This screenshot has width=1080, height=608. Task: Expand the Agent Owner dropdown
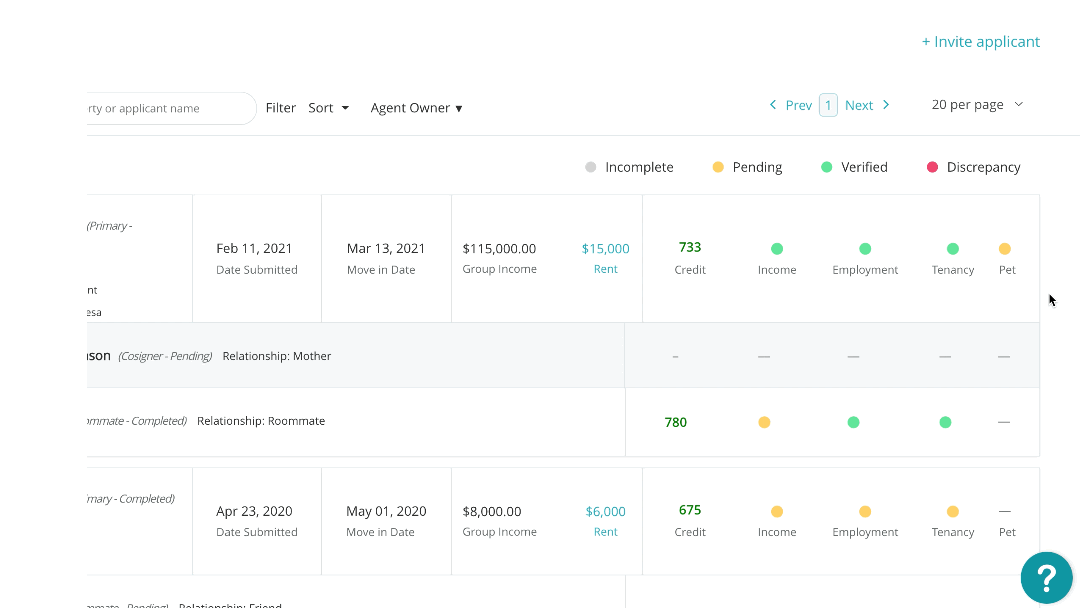point(416,108)
